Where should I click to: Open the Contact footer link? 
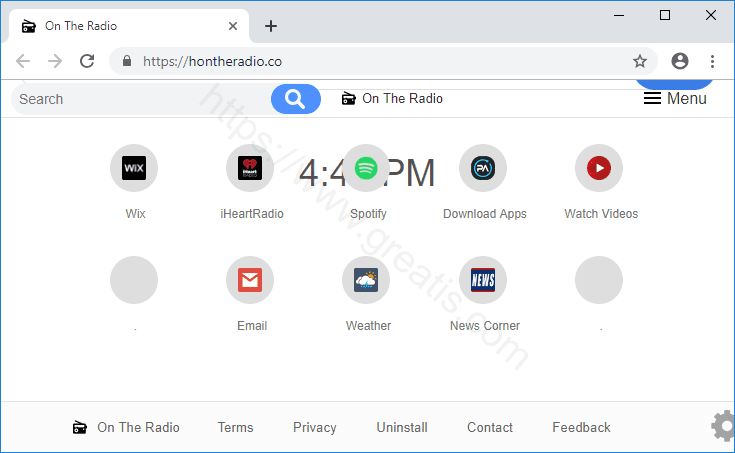pos(490,427)
